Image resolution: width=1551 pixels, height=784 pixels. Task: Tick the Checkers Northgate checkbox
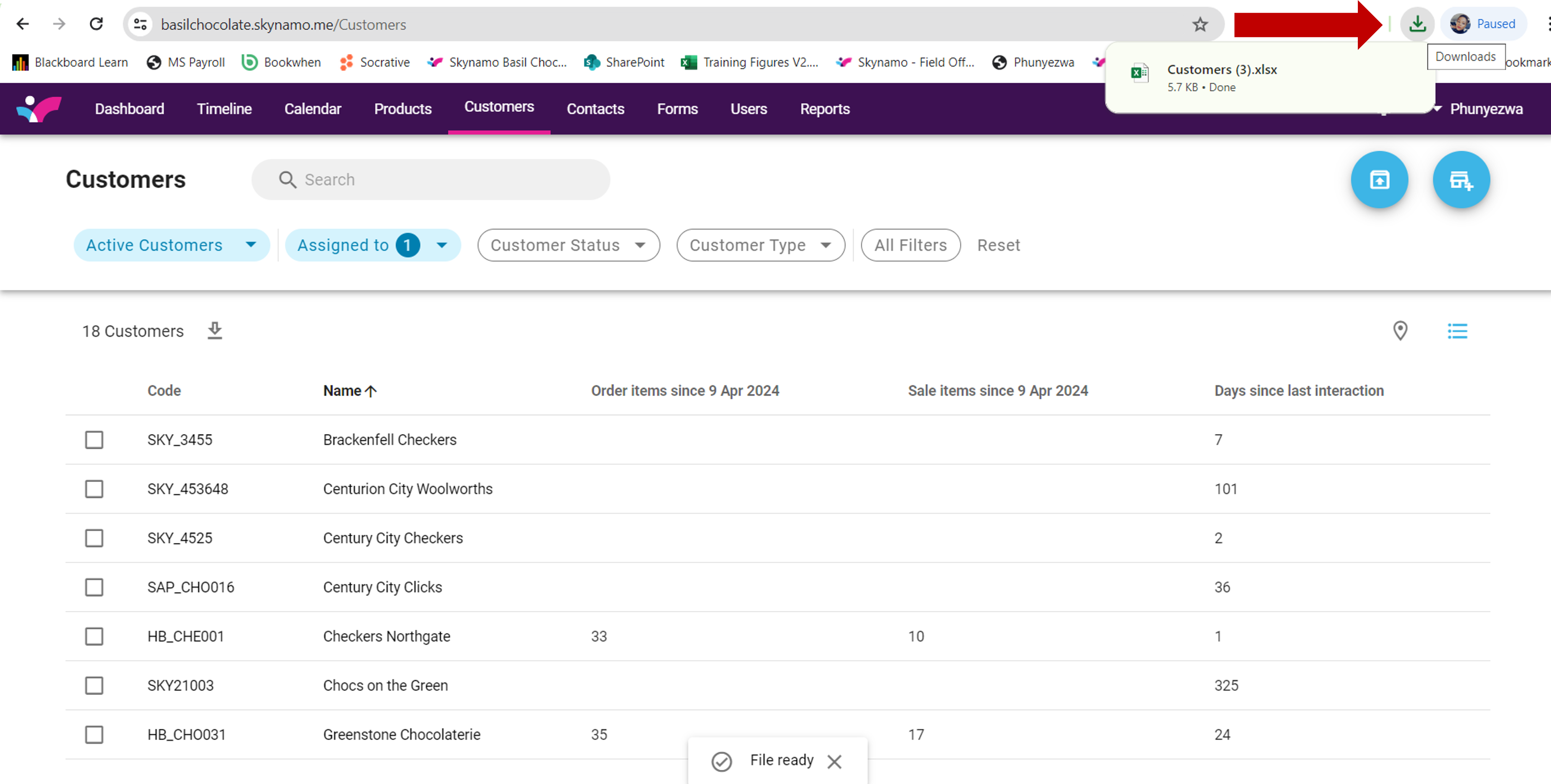pos(94,636)
